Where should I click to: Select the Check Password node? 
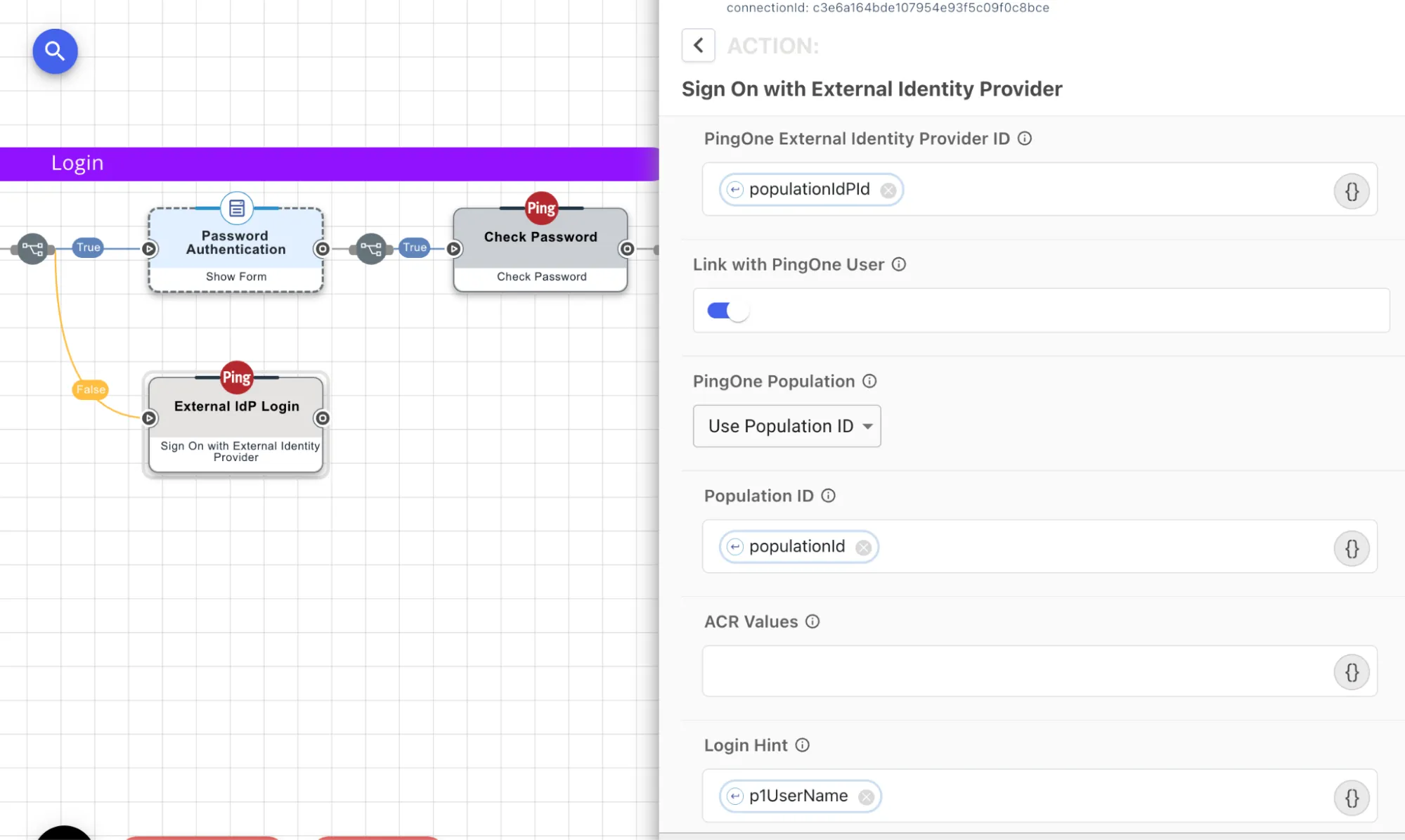point(540,250)
